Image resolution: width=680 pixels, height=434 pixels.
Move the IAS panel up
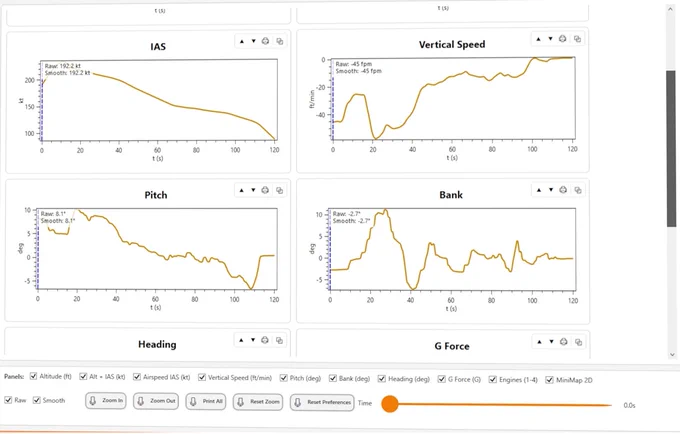click(242, 41)
